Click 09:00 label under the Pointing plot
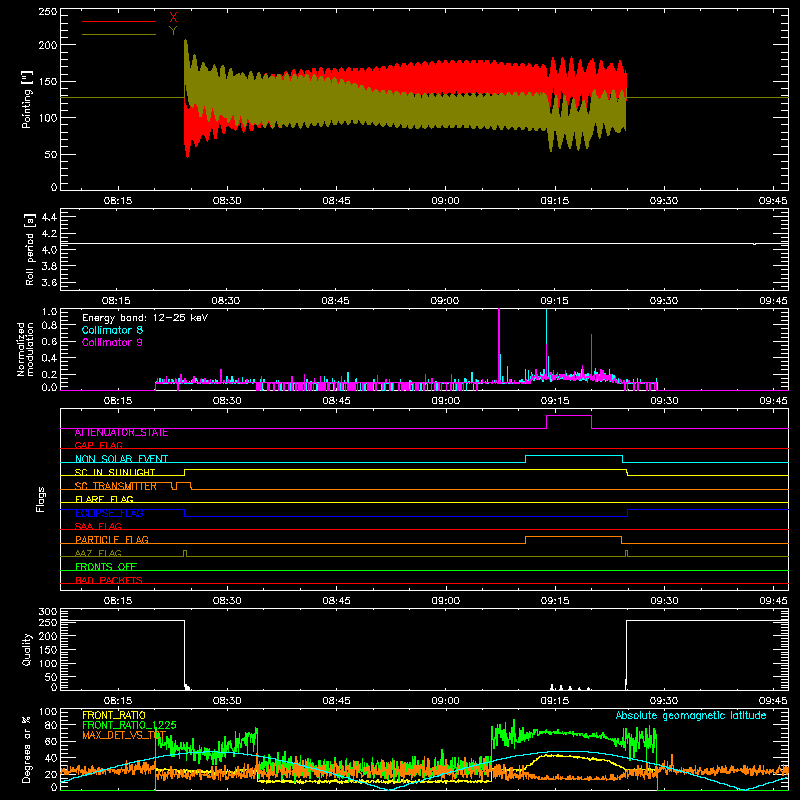The height and width of the screenshot is (800, 800). click(x=445, y=201)
